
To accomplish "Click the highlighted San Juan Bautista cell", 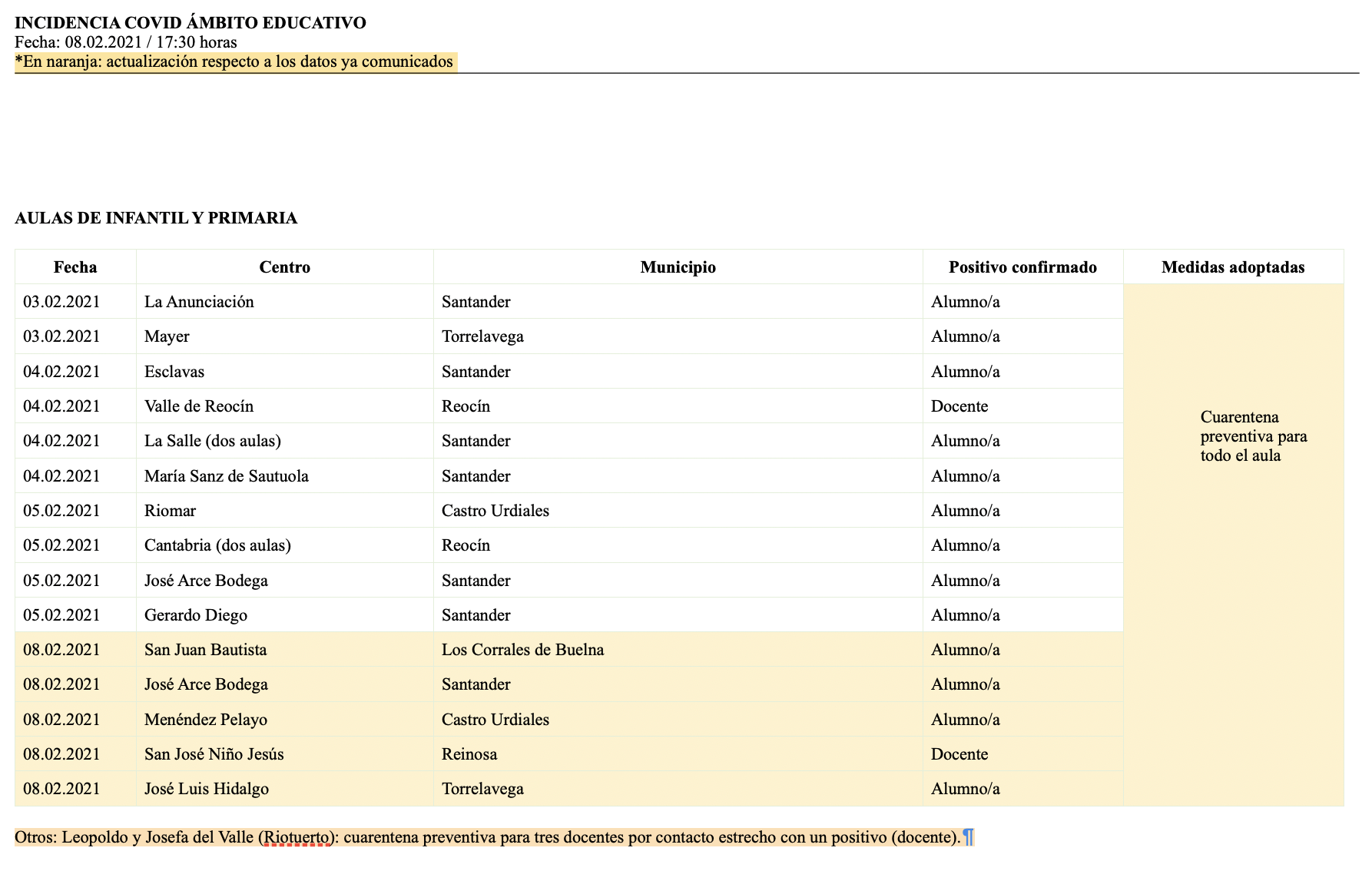I will (205, 650).
